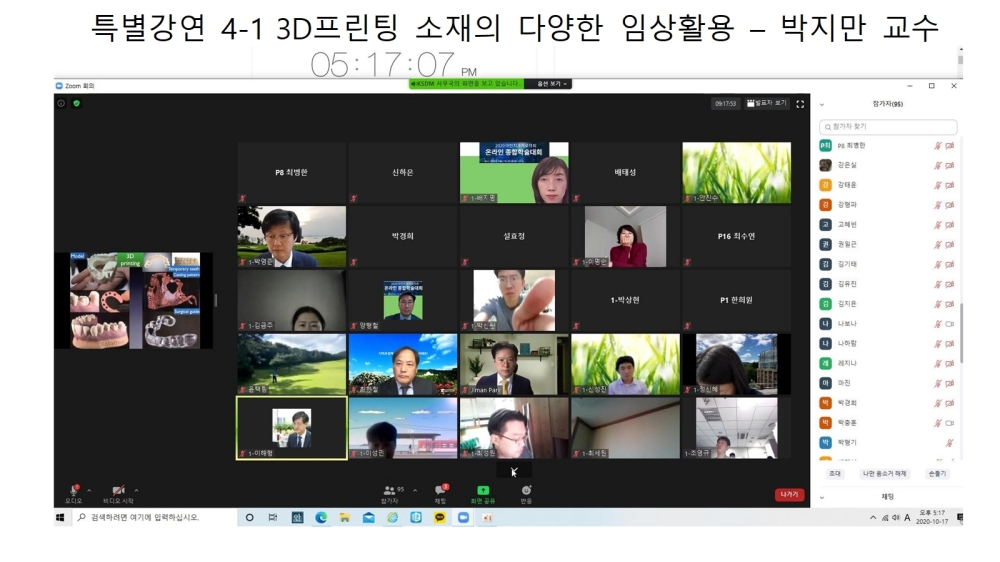The image size is (1000, 562).
Task: Open the reactions emoji icon
Action: (526, 490)
